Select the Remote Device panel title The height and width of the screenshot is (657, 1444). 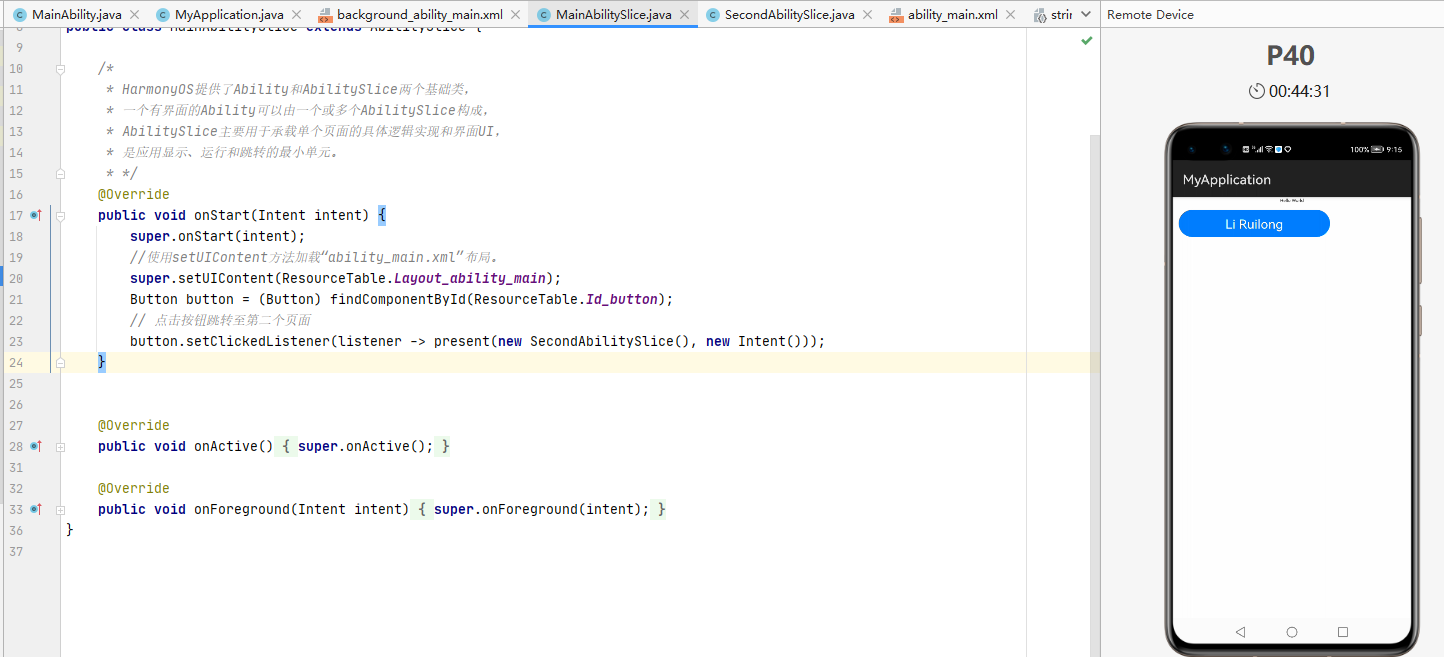point(1150,15)
